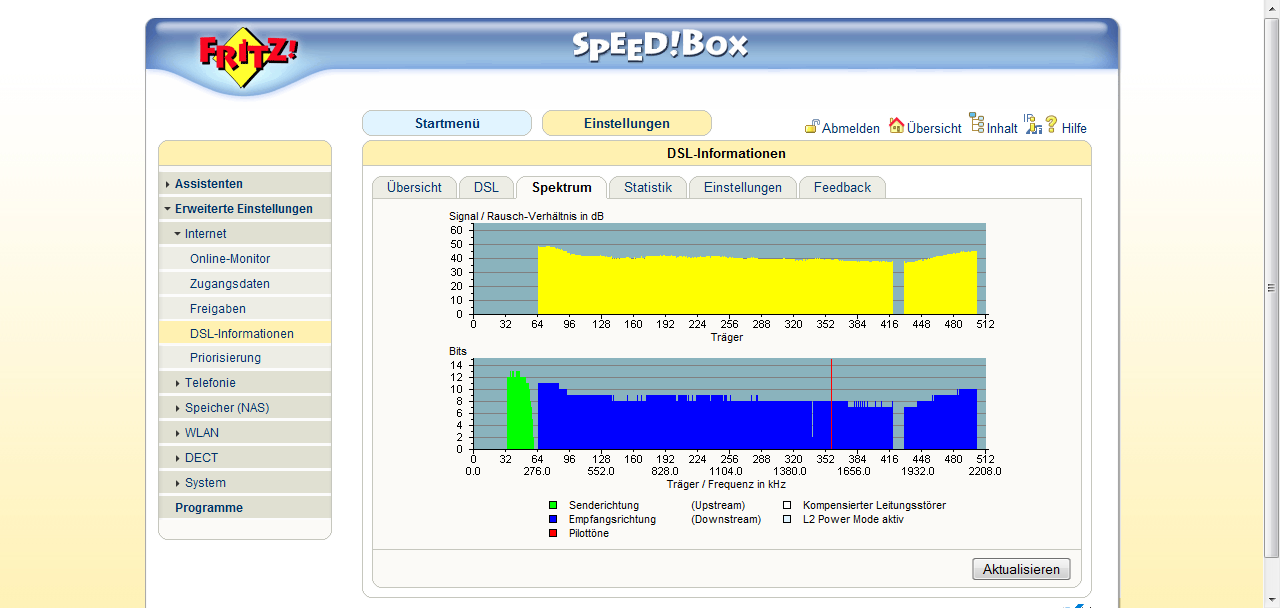
Task: Collapse the Erweiterte Einstellungen section
Action: click(243, 209)
